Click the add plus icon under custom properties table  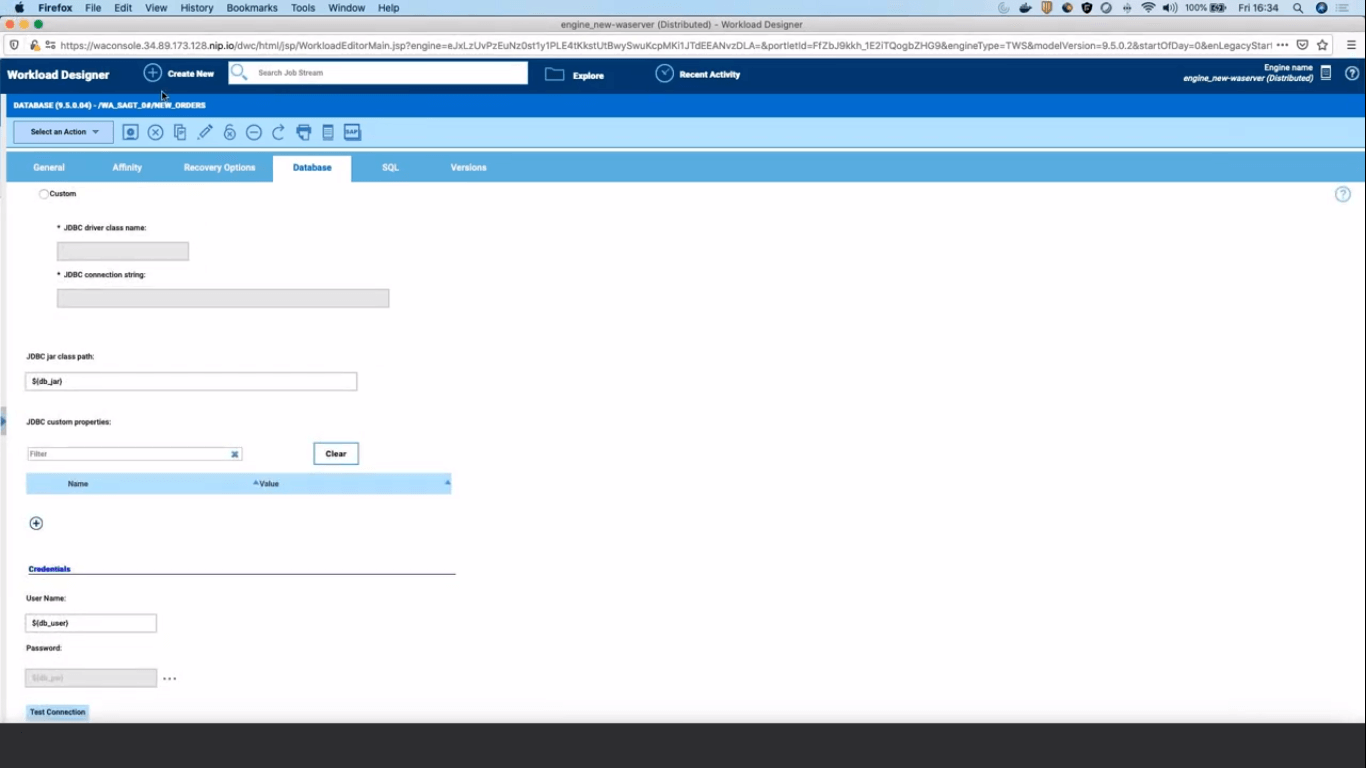[36, 523]
